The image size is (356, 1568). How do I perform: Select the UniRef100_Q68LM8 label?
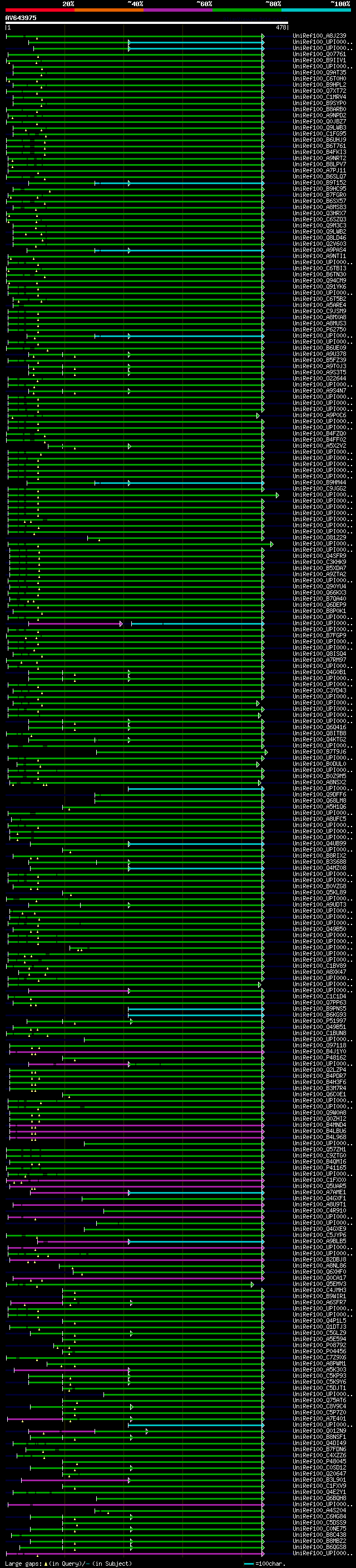coord(319,800)
